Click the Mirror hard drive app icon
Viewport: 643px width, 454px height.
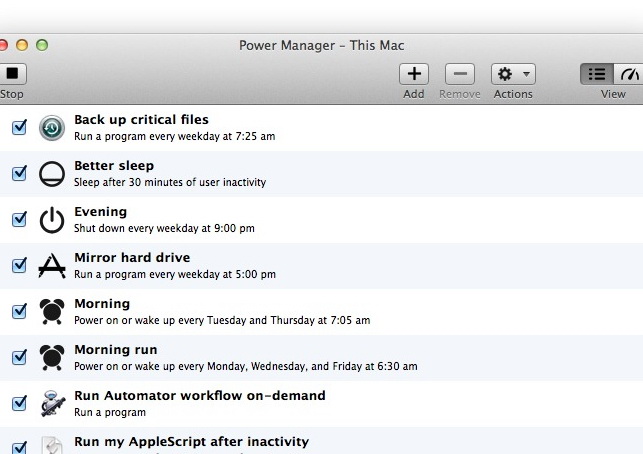click(x=52, y=266)
